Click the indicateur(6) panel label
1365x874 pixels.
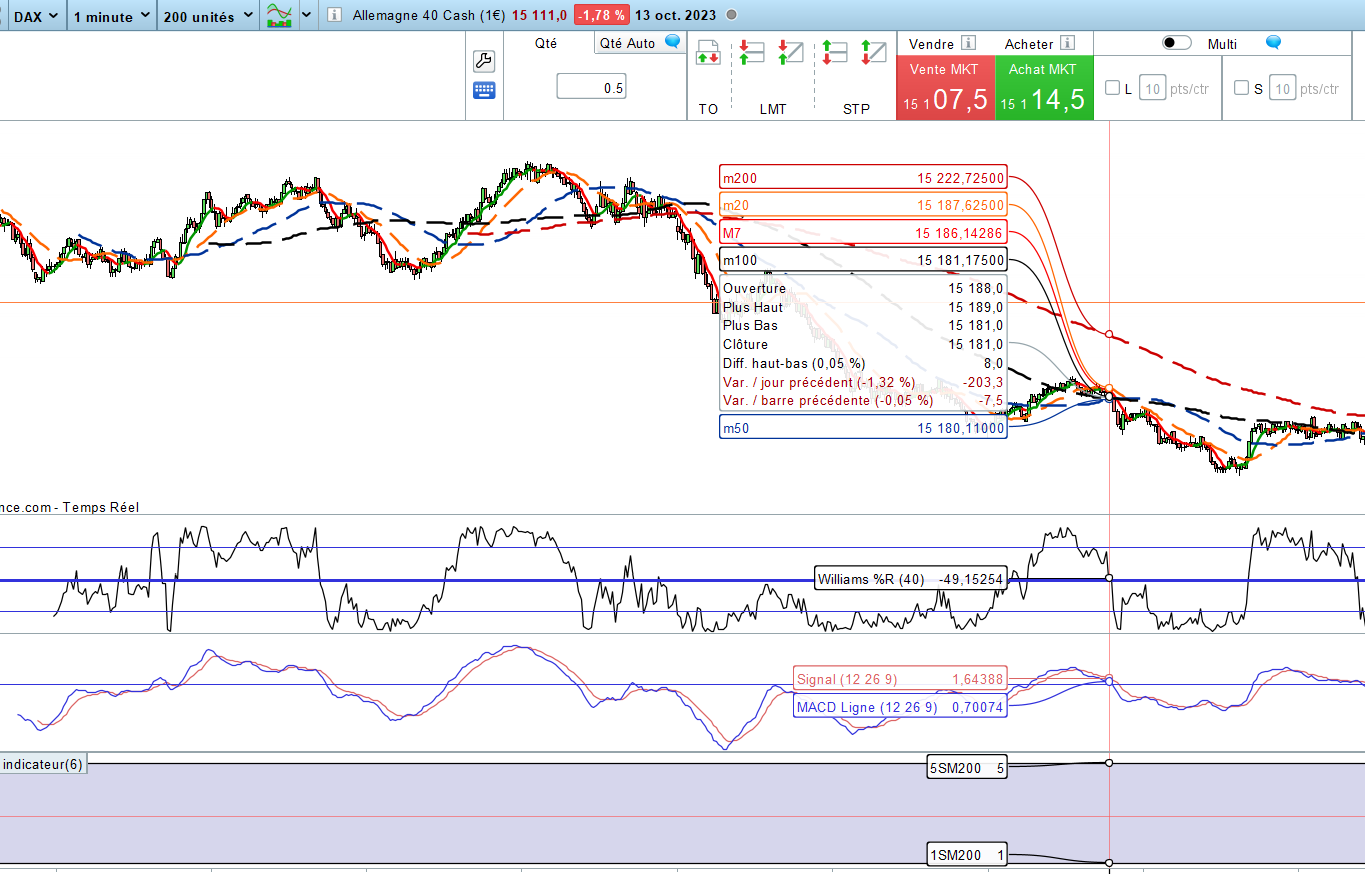pyautogui.click(x=43, y=764)
